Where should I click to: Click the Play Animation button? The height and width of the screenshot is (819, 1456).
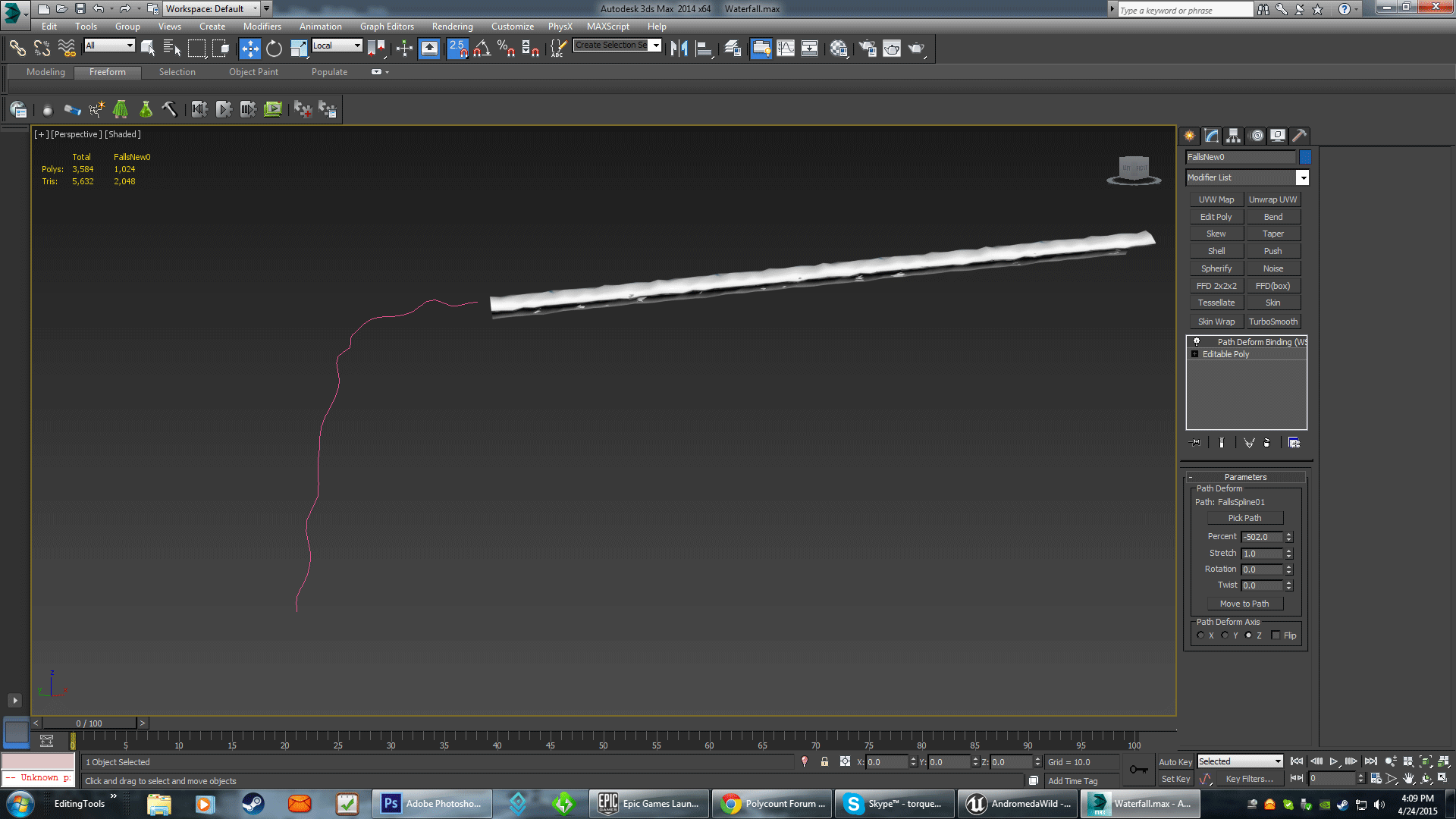coord(1334,761)
